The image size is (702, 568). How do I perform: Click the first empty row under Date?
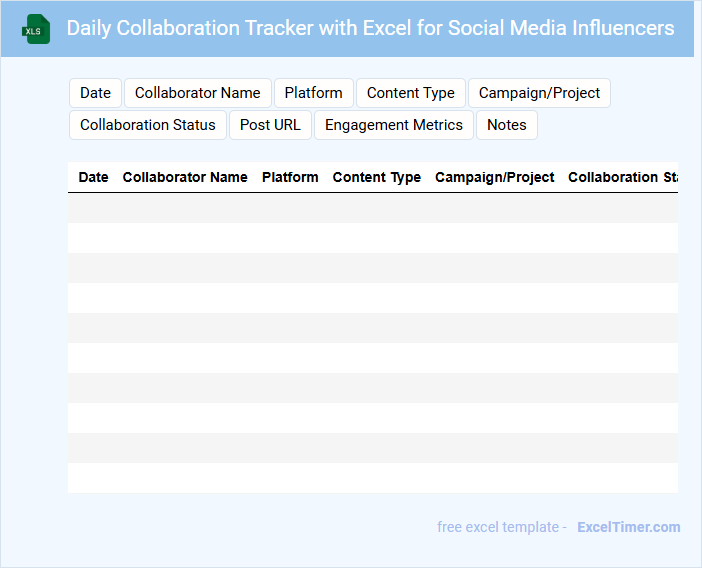(93, 208)
